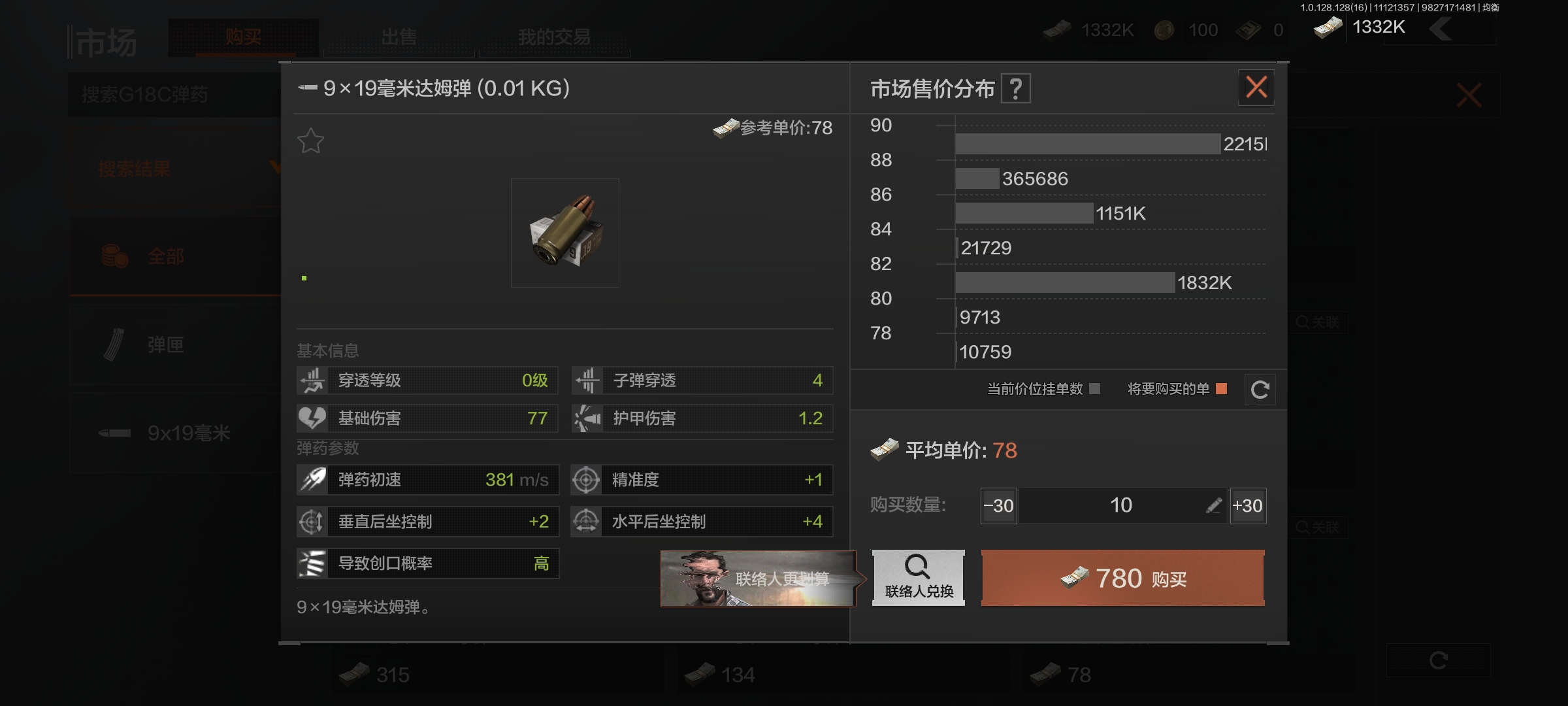Buy the ammo for 780
The width and height of the screenshot is (1568, 706).
tap(1122, 578)
